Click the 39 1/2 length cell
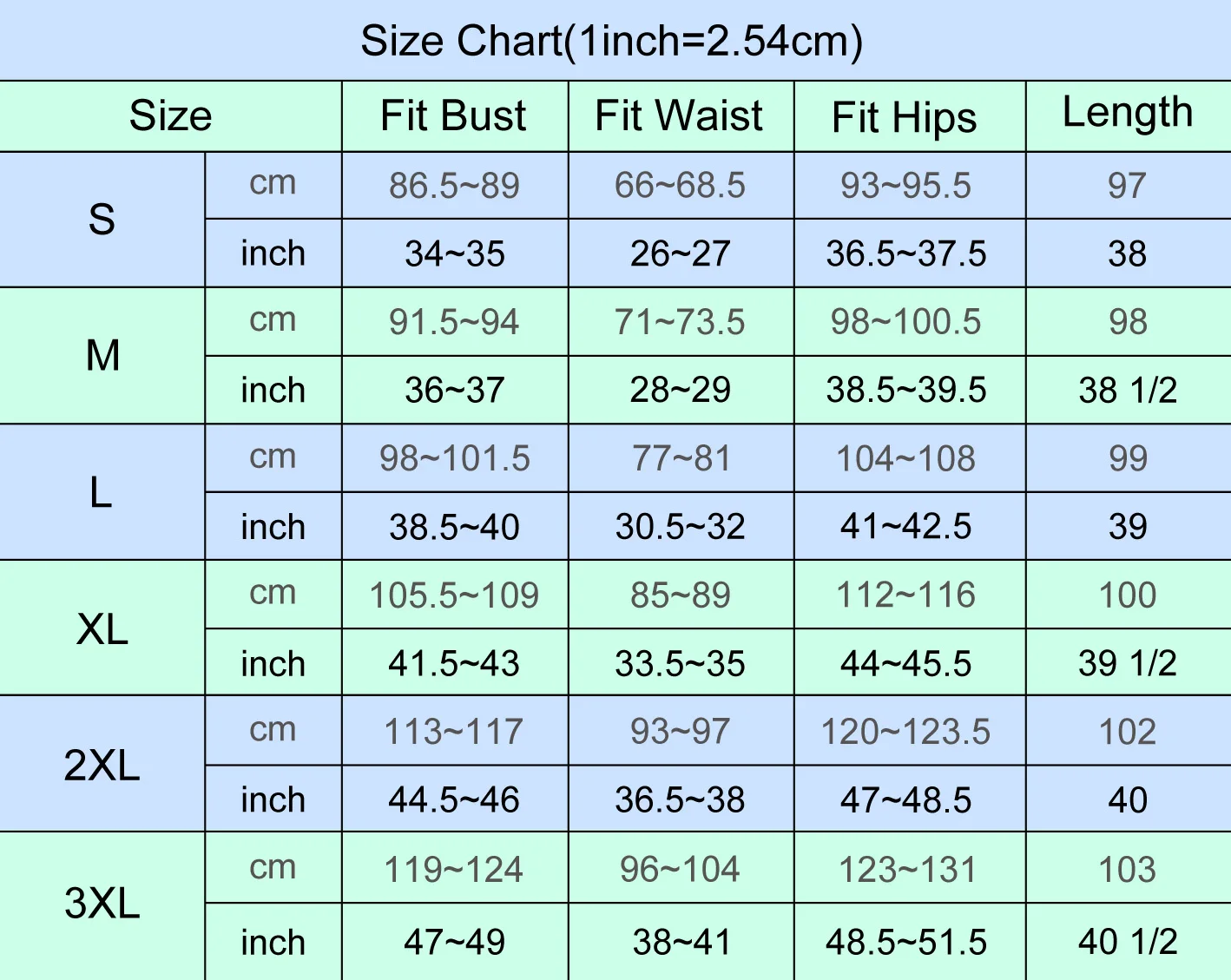 [x=1128, y=664]
